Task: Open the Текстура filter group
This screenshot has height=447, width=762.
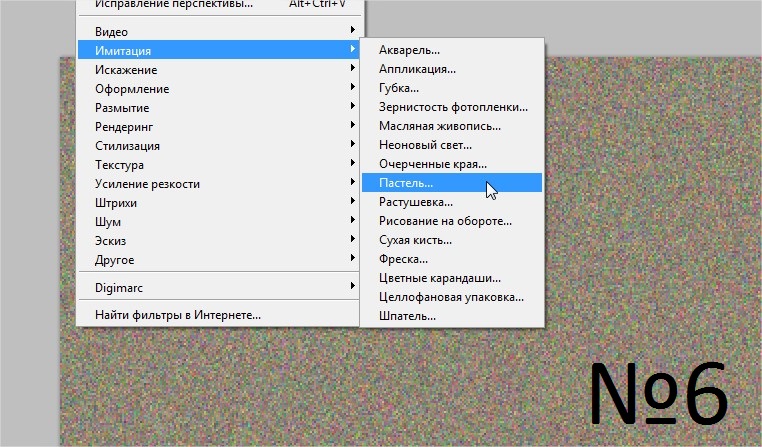Action: pyautogui.click(x=218, y=164)
